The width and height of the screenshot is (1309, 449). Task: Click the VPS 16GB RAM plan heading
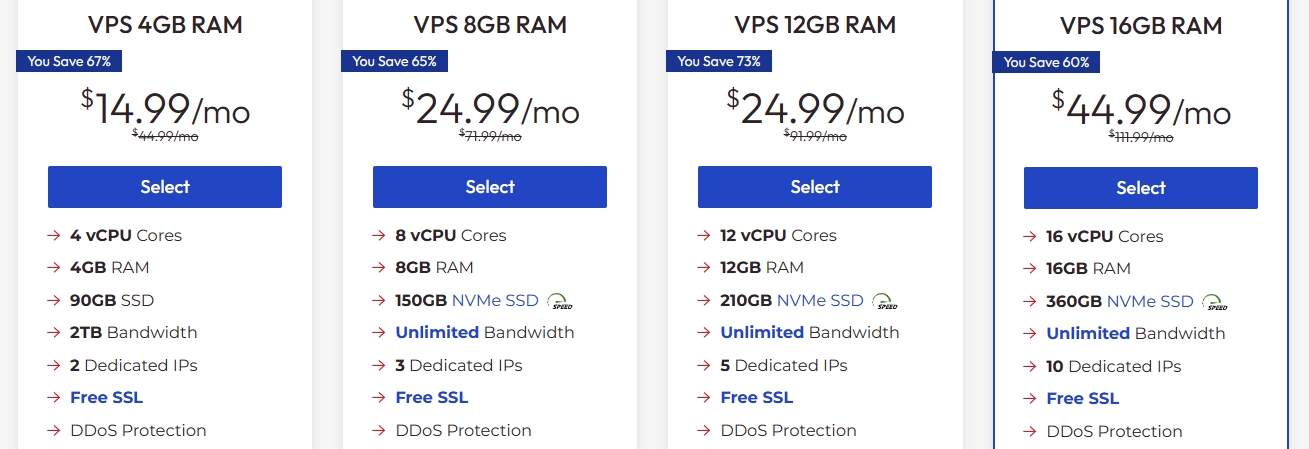(1141, 25)
